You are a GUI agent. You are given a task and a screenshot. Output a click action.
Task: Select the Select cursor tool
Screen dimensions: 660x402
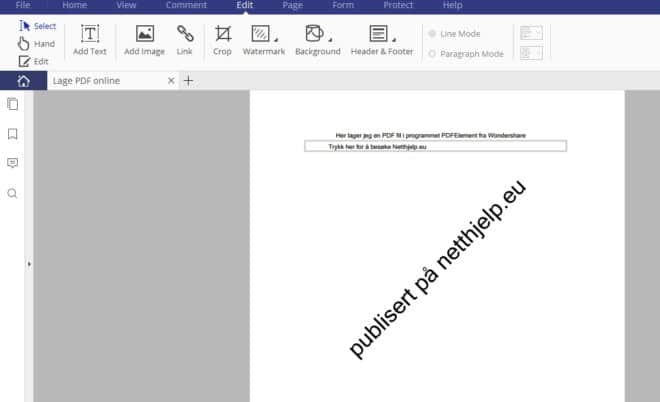[x=37, y=26]
